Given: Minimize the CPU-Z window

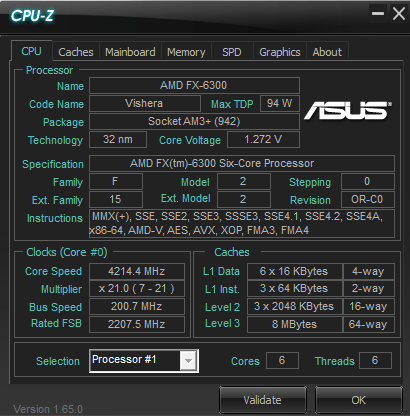Looking at the screenshot, I should coord(378,14).
